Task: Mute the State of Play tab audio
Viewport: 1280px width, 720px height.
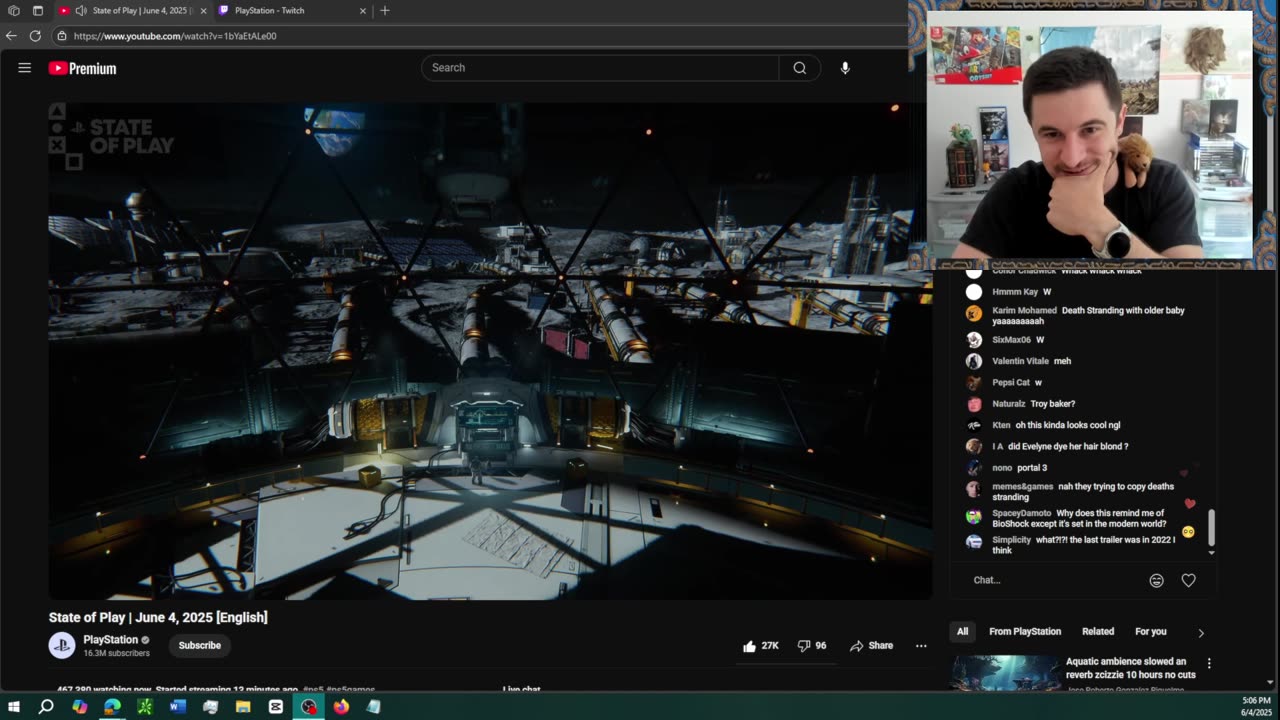Action: [81, 11]
